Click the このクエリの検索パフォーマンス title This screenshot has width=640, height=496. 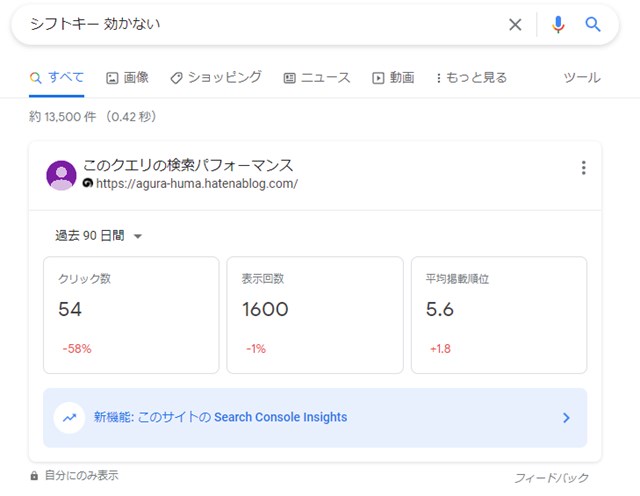point(188,165)
